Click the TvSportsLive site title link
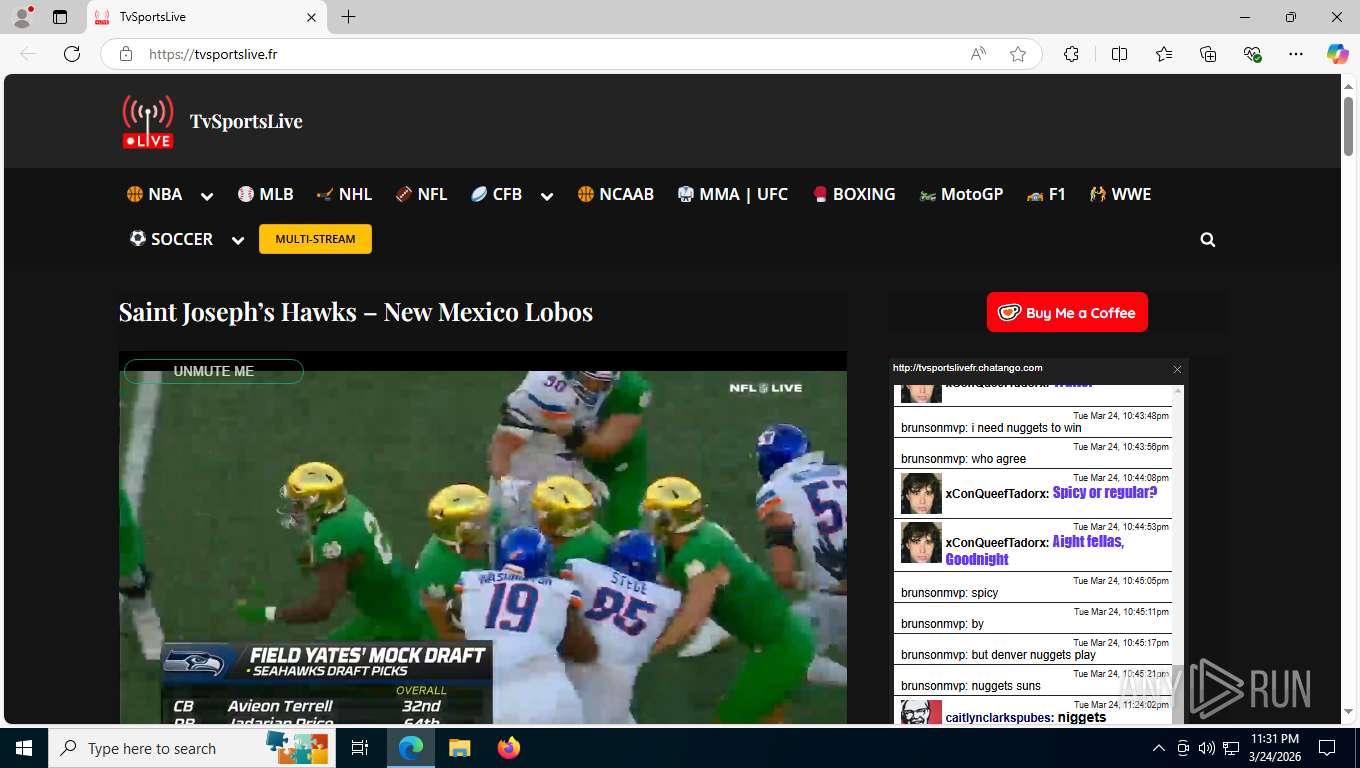 pos(246,121)
